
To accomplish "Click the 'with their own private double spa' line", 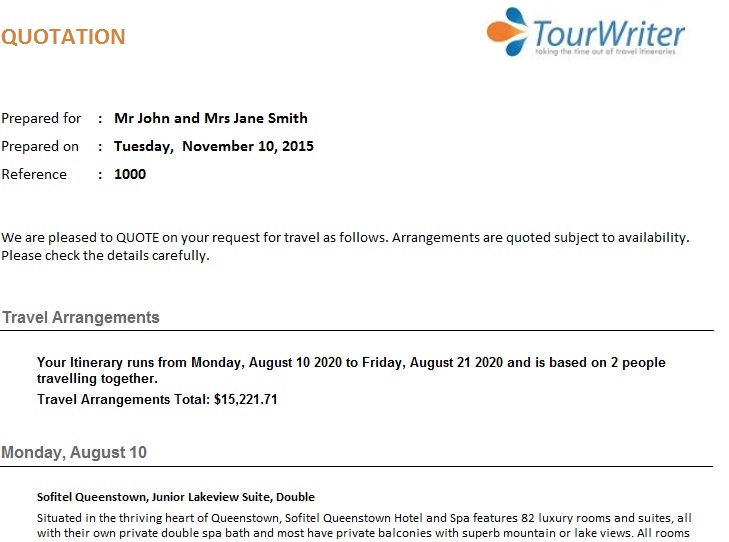I will pos(363,533).
